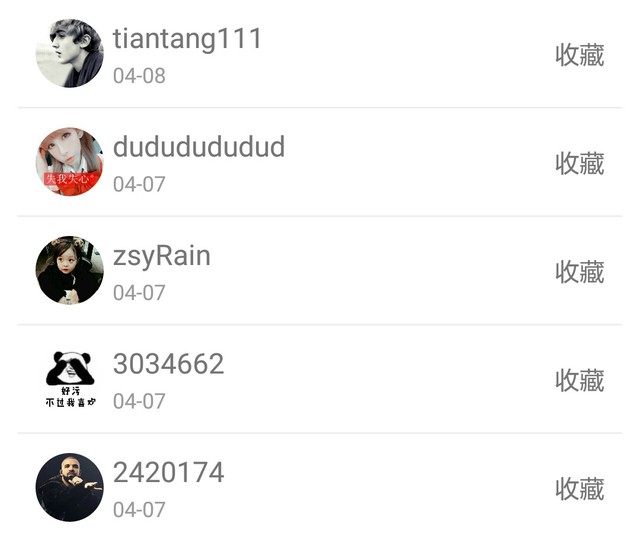Tap dududududud's avatar picture
Image resolution: width=640 pixels, height=539 pixels.
pyautogui.click(x=69, y=162)
